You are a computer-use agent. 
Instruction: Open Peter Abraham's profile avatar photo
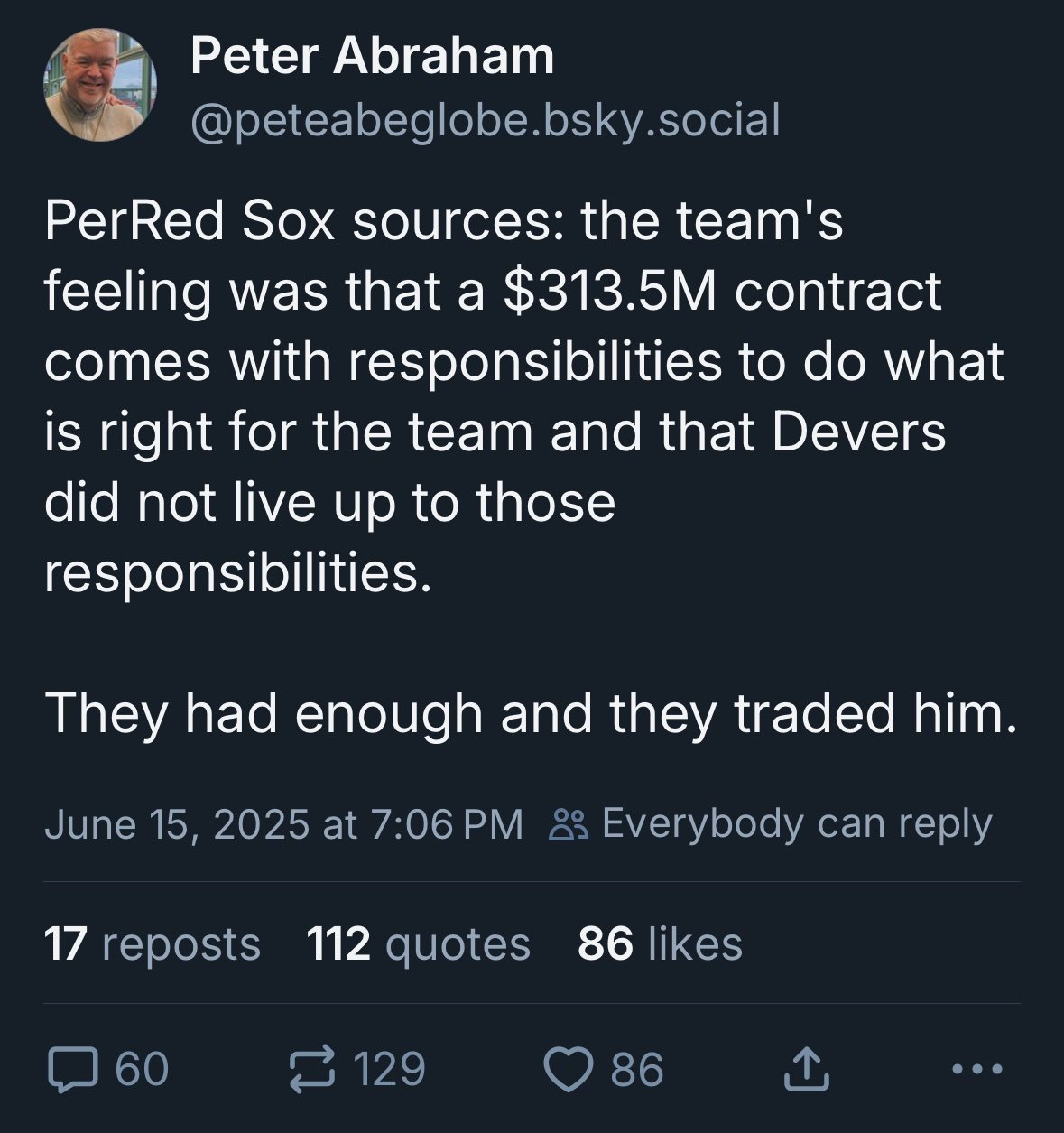[100, 86]
